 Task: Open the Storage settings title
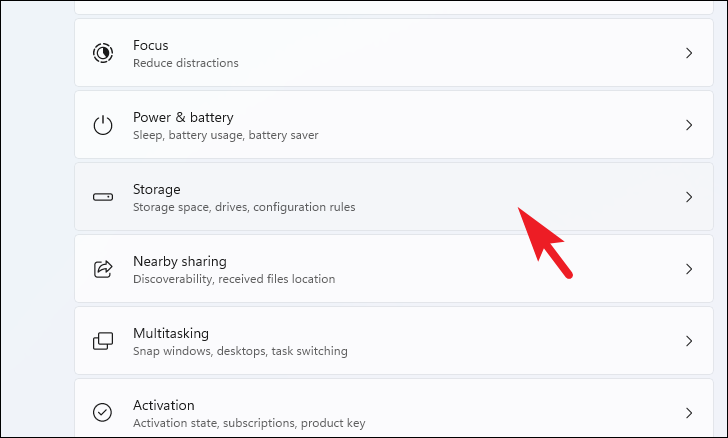[x=156, y=190]
